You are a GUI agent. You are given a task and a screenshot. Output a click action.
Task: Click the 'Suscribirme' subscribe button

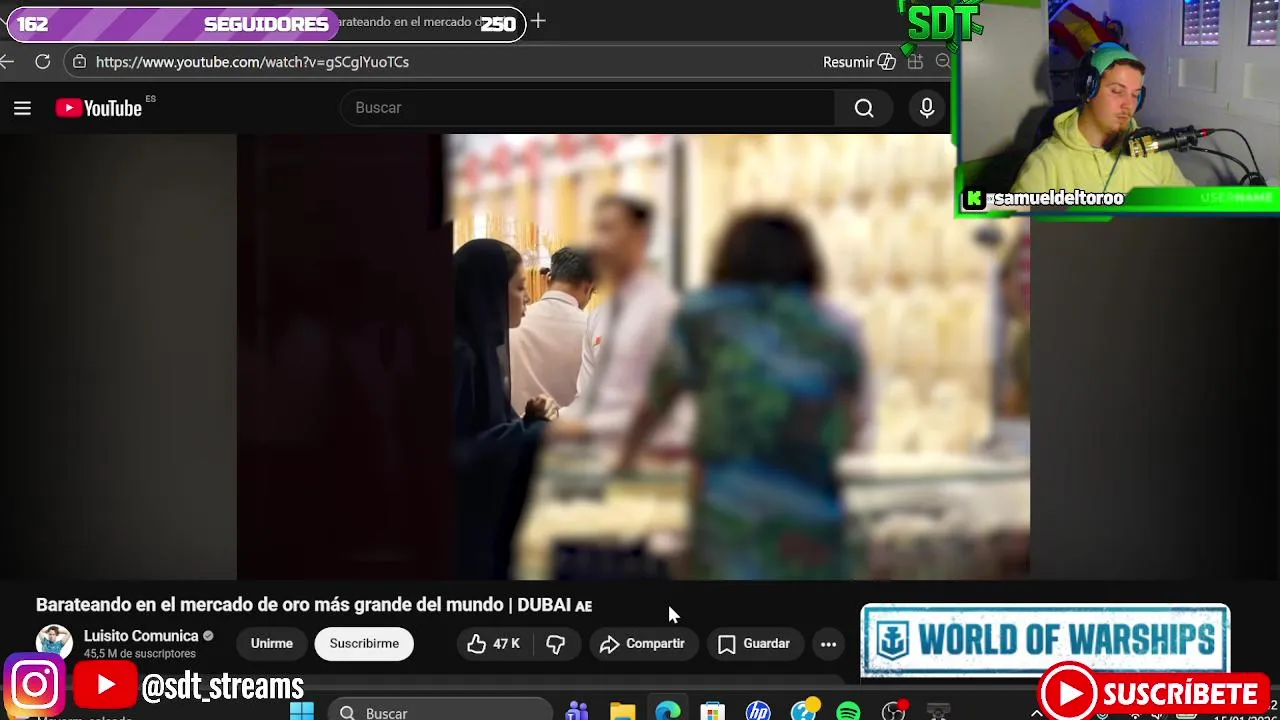364,644
